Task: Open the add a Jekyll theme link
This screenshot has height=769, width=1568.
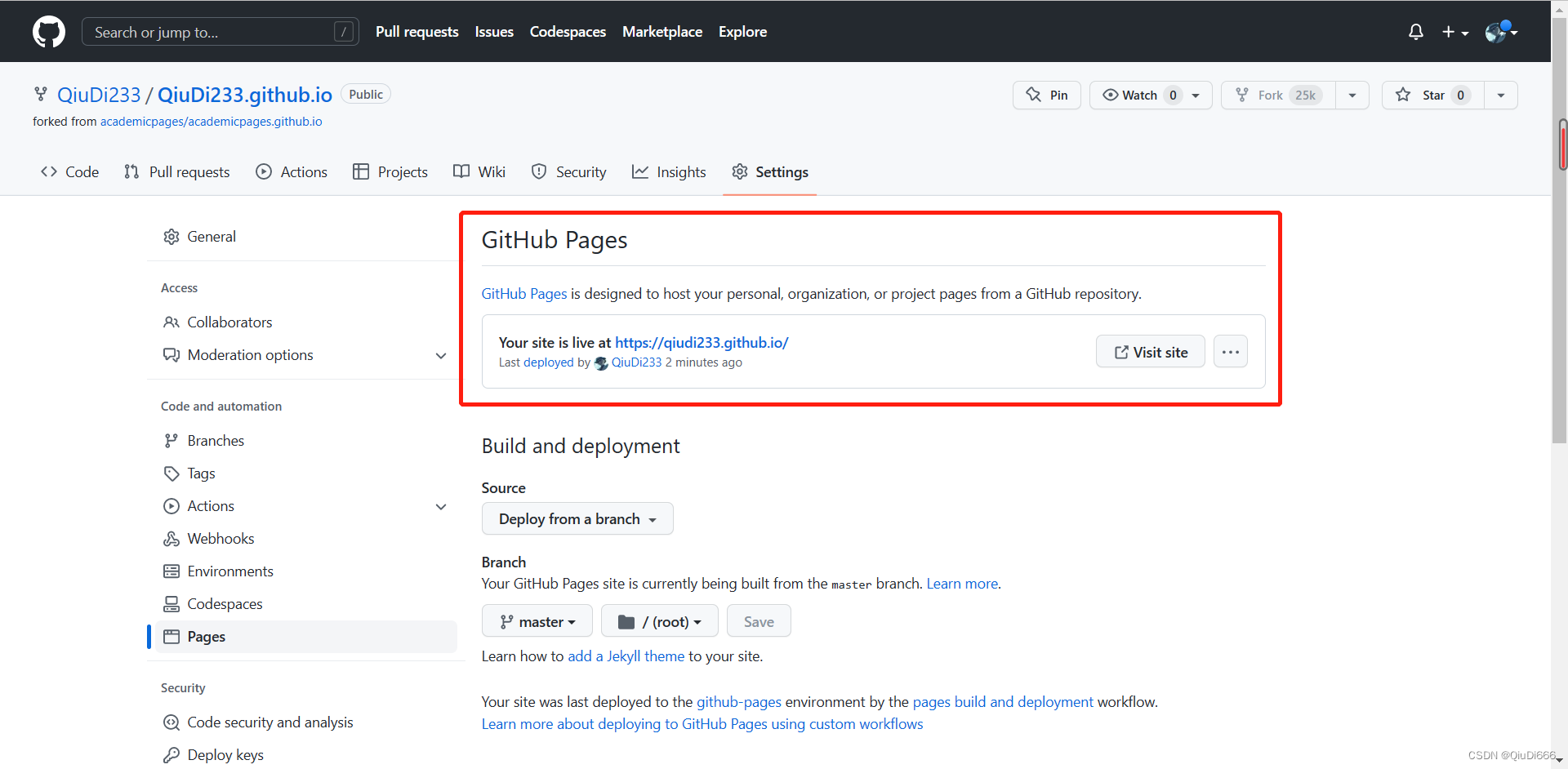Action: 626,656
